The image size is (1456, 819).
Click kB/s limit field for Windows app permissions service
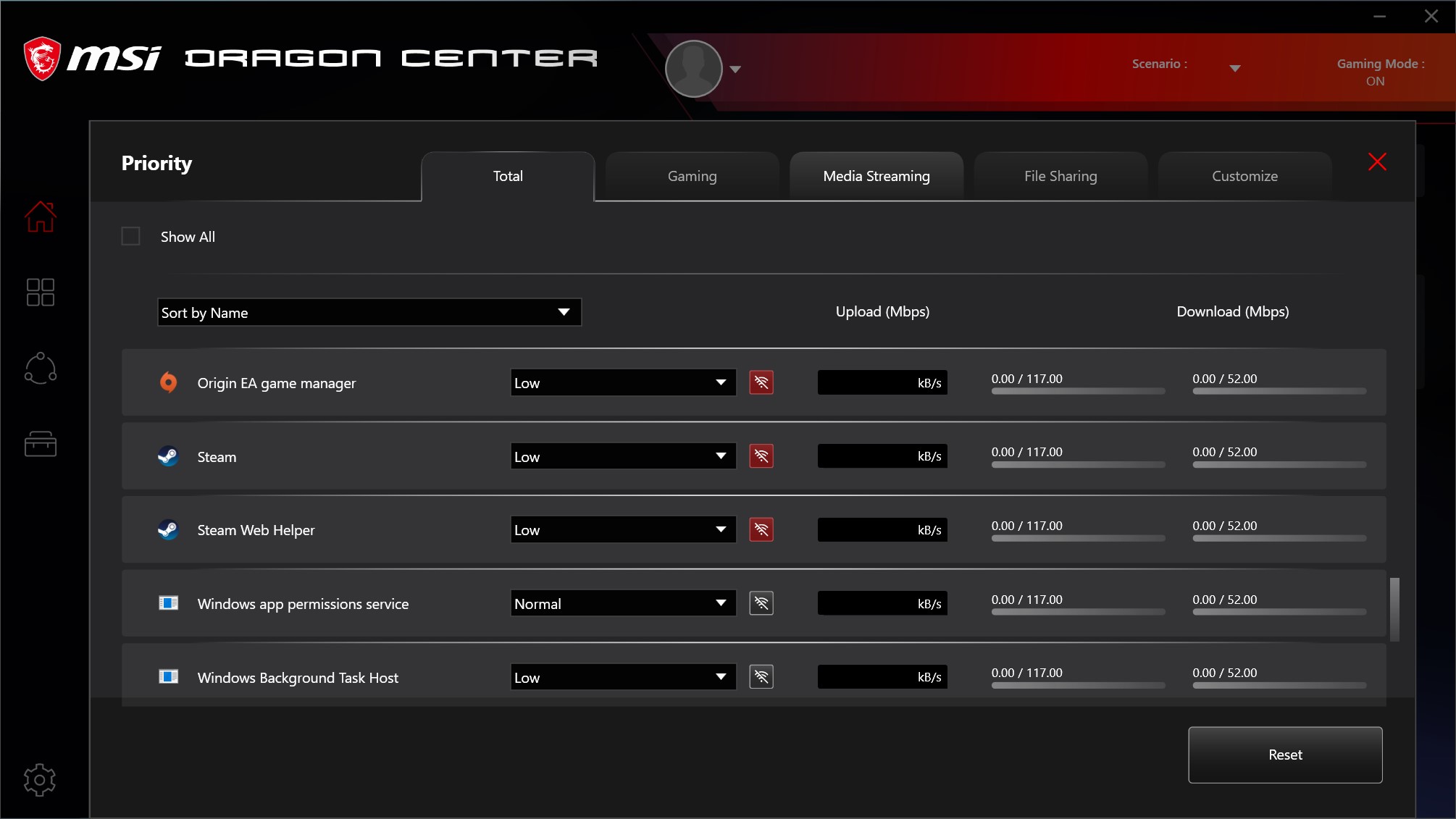pos(882,603)
